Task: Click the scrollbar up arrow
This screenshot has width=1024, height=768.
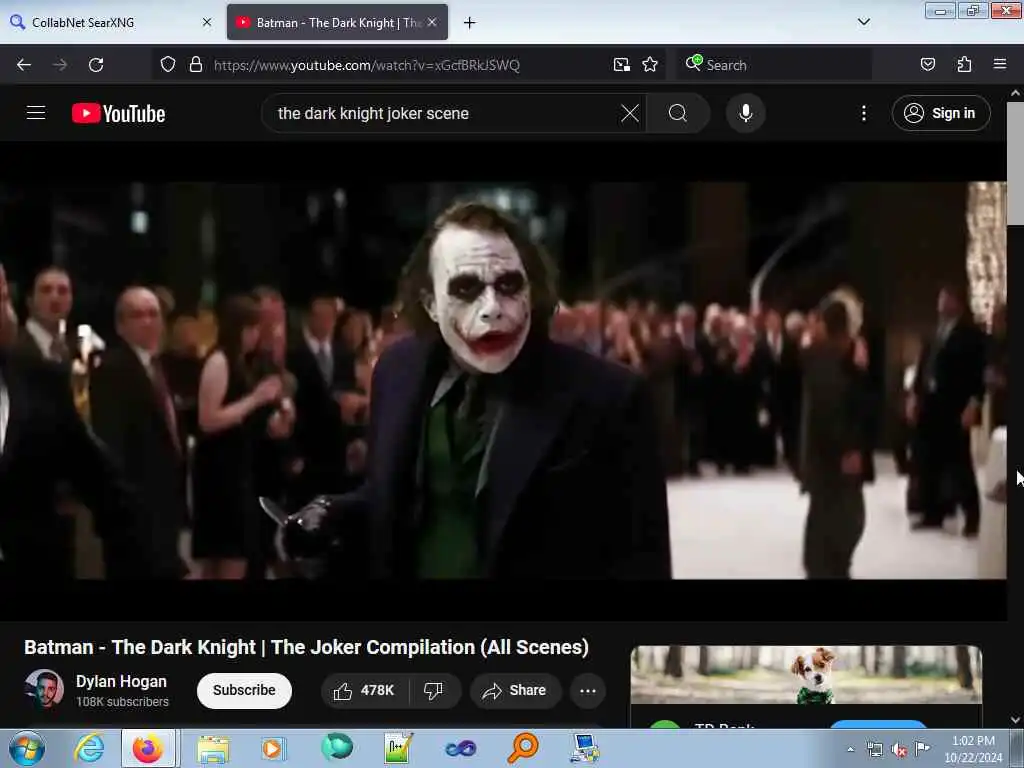Action: click(1015, 93)
